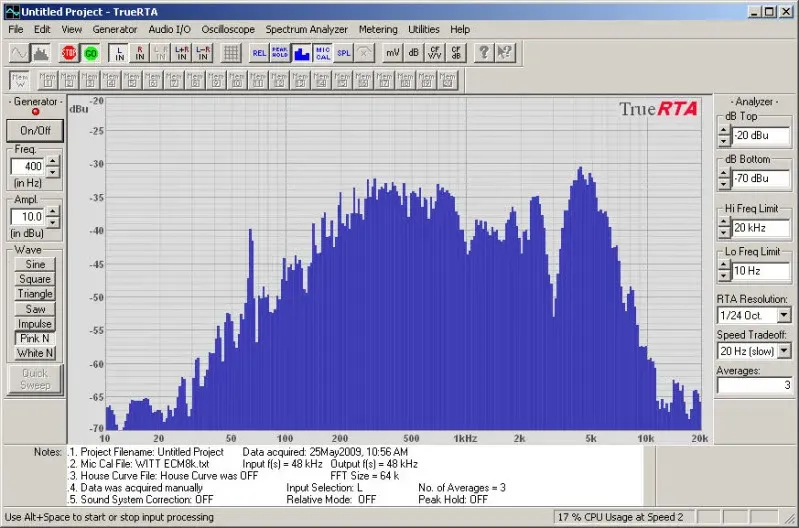Toggle MIC CAL calibration
Screen dimensions: 799x528
pyautogui.click(x=322, y=53)
